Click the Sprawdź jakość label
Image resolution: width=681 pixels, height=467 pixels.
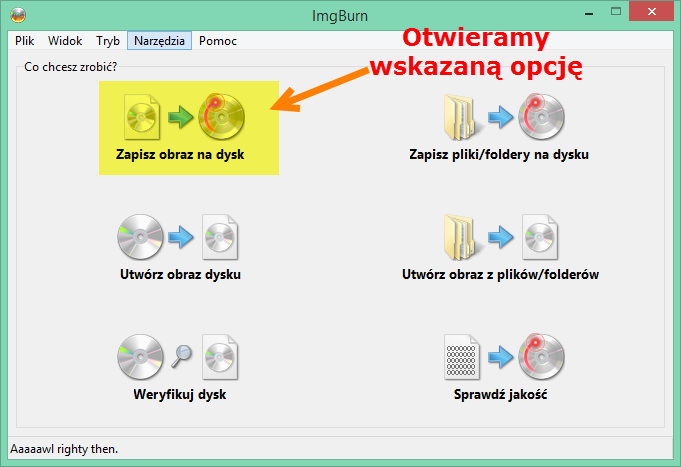pyautogui.click(x=500, y=394)
